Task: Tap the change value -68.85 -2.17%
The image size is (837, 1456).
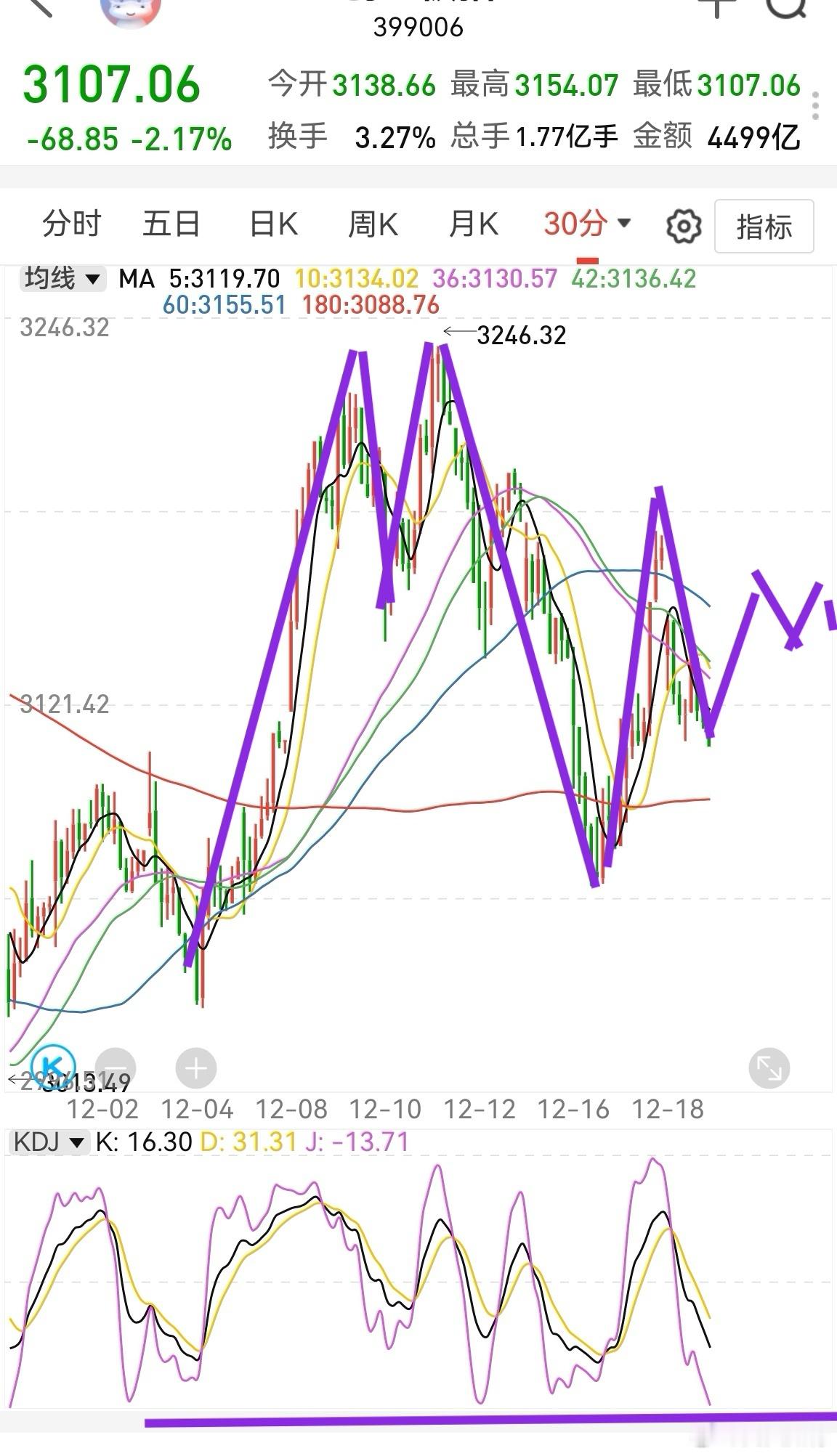Action: click(x=129, y=139)
